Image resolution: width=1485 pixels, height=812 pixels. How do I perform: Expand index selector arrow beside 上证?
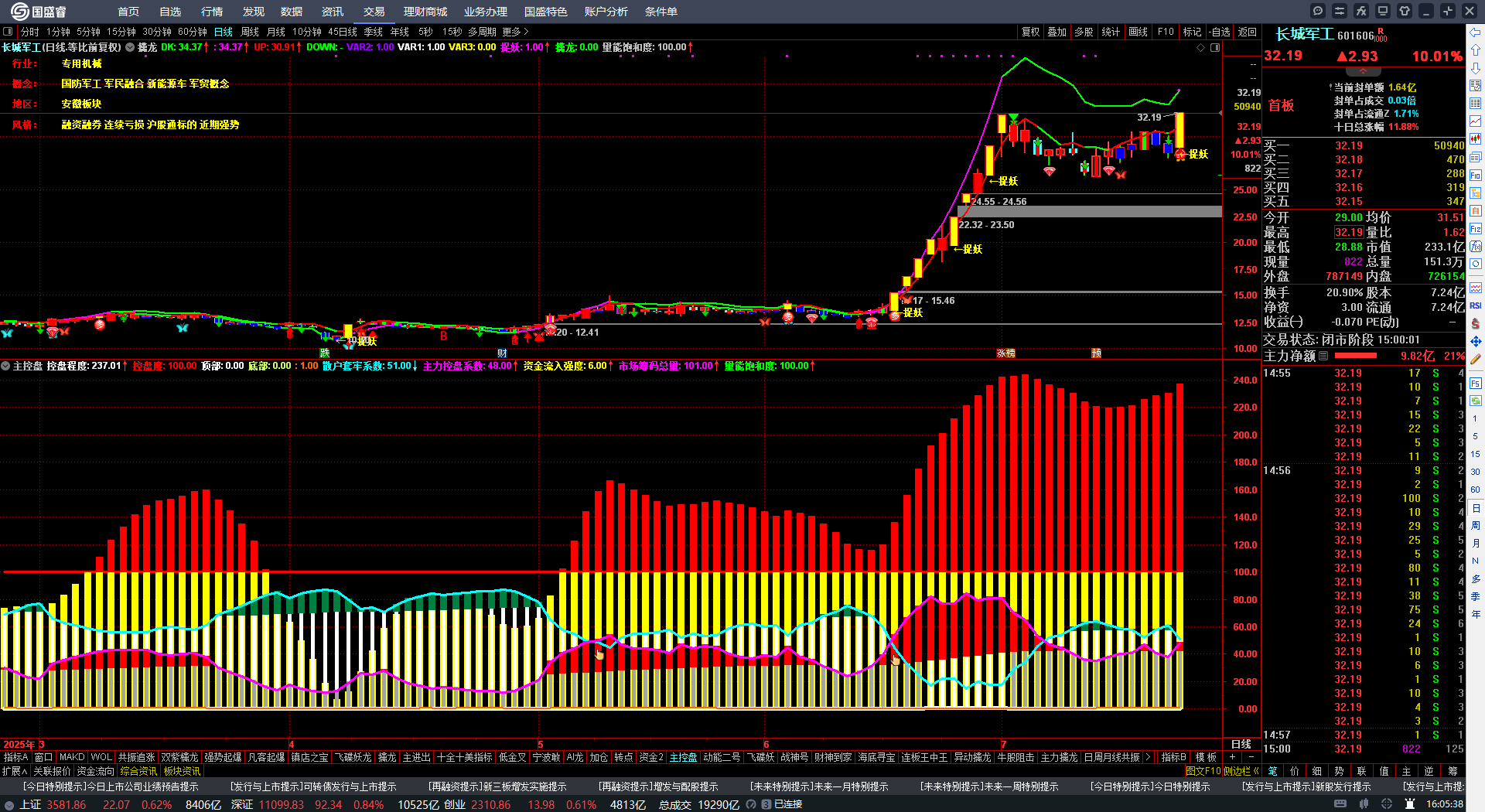point(9,805)
